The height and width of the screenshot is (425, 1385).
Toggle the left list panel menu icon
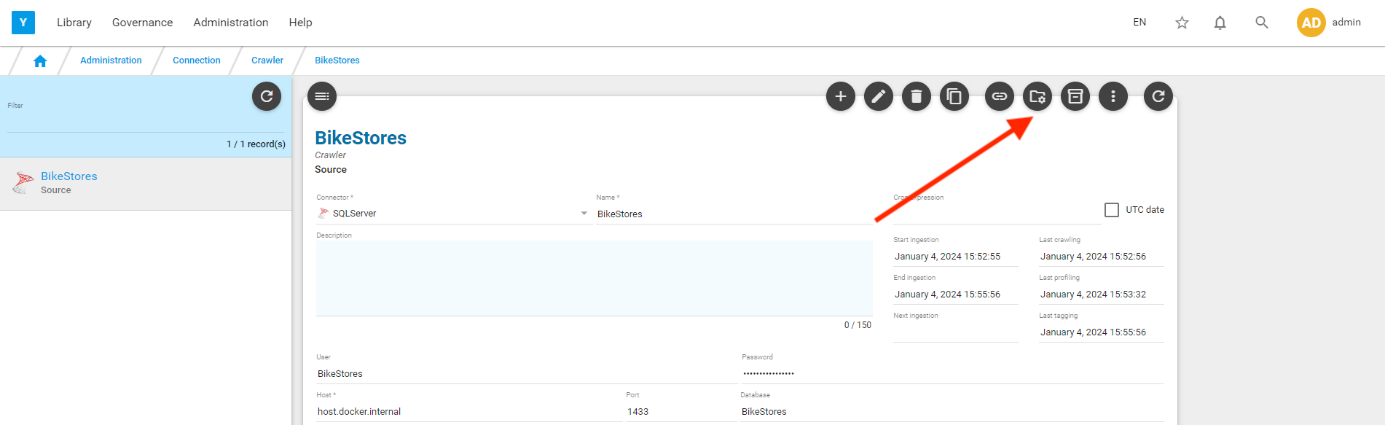tap(321, 97)
